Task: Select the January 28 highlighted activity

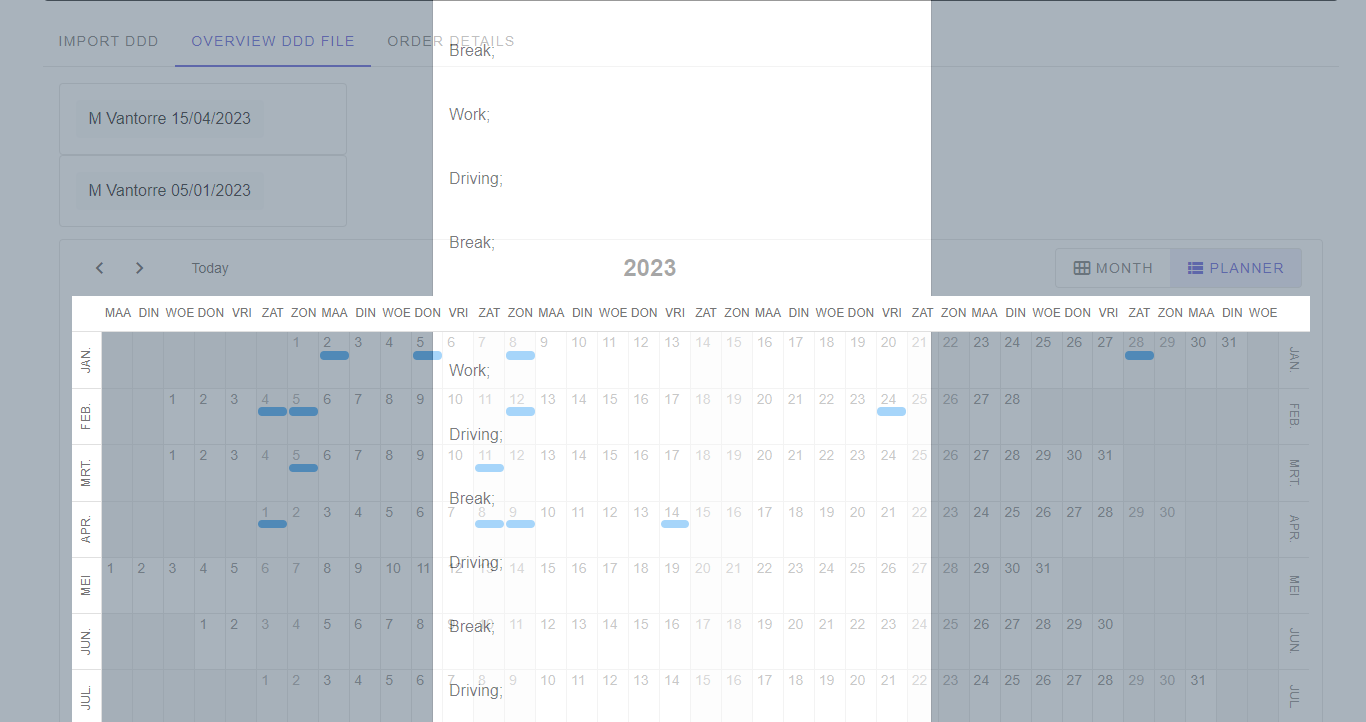Action: click(x=1139, y=355)
